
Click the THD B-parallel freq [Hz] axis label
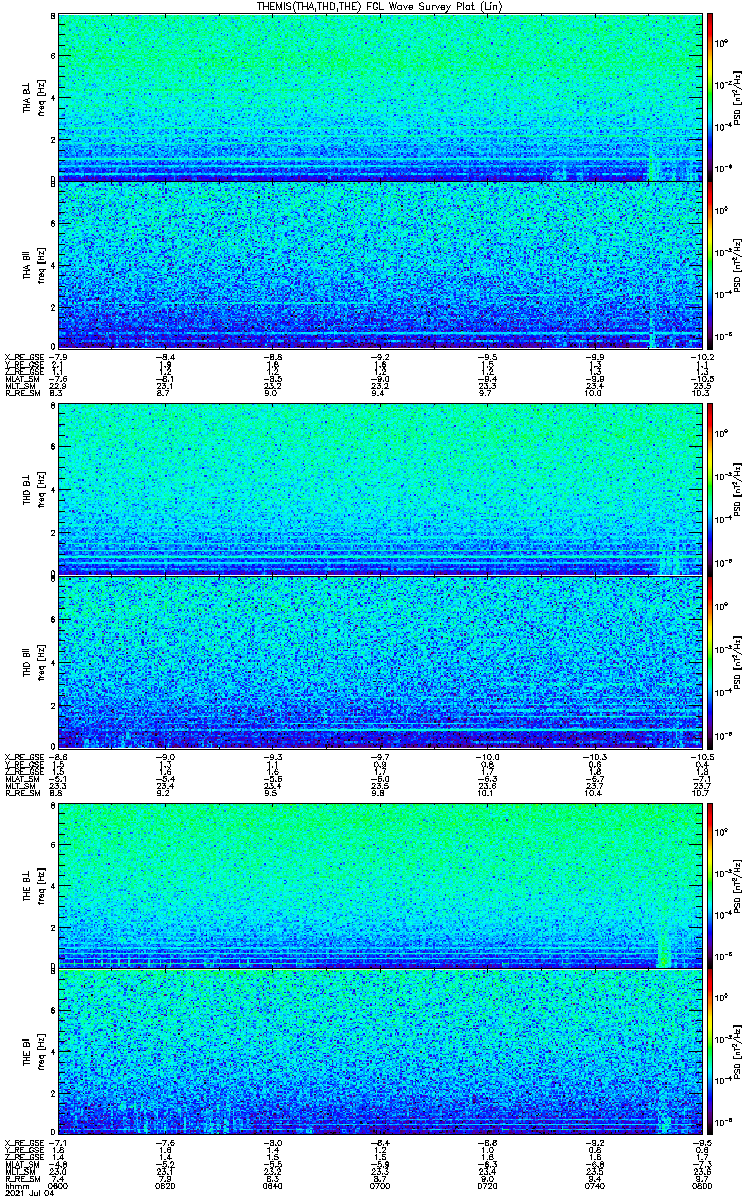click(40, 662)
